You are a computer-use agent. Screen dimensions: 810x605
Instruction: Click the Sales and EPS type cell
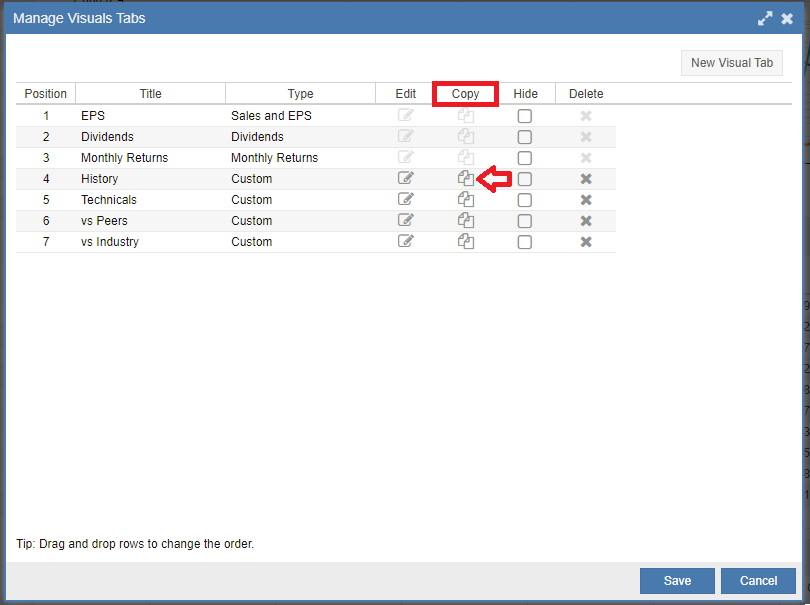point(300,116)
